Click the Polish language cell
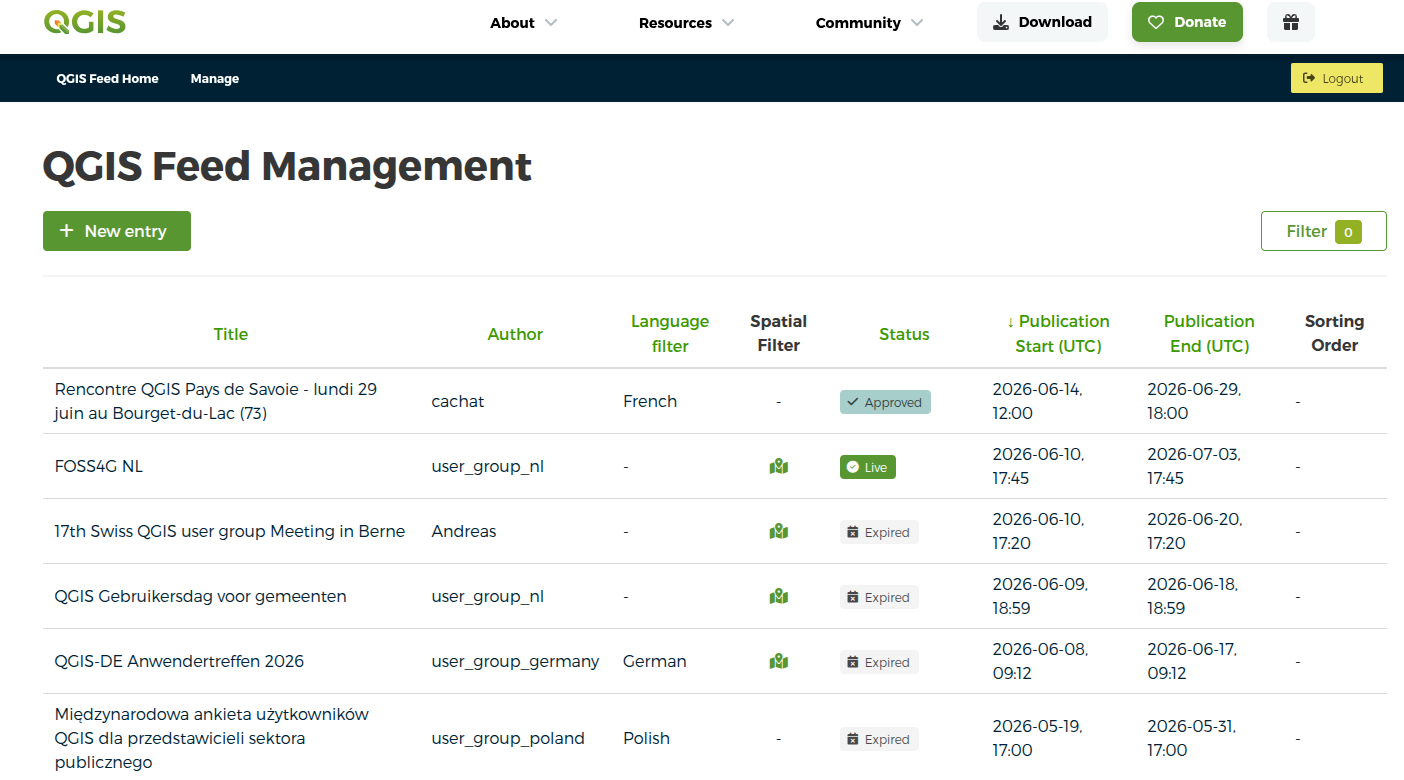Viewport: 1404px width, 780px height. pos(646,738)
